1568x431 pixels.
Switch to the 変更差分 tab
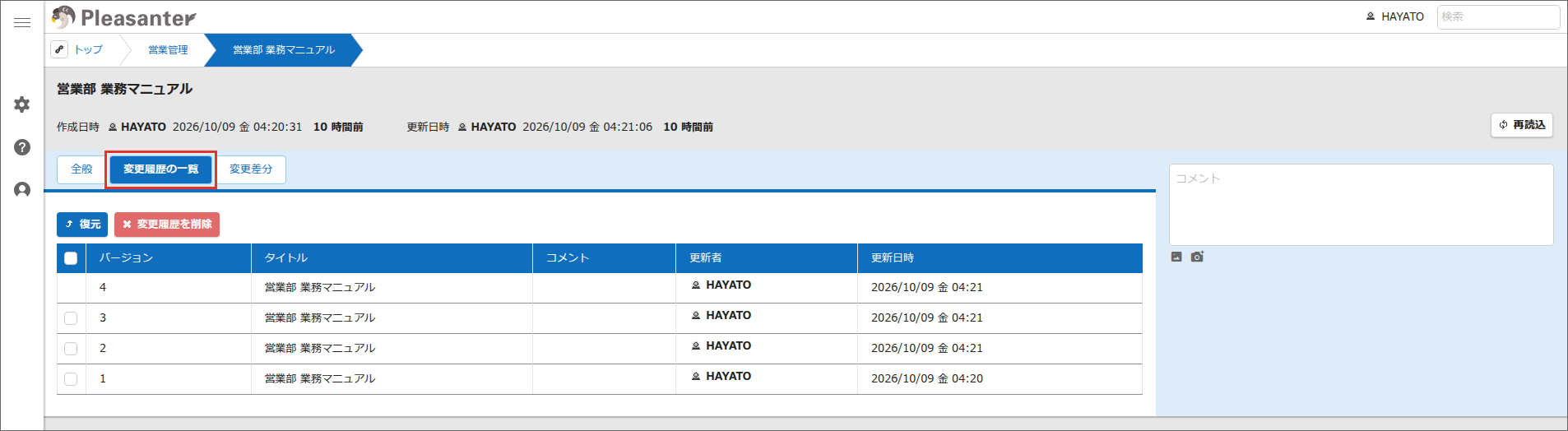pos(251,169)
